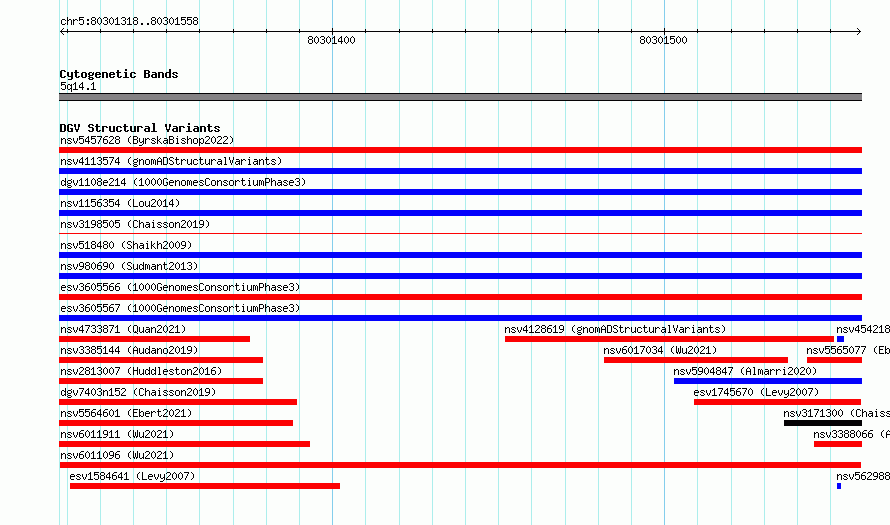Click the nsv5564601 (Ebert2021) label
This screenshot has width=890, height=525.
[126, 413]
